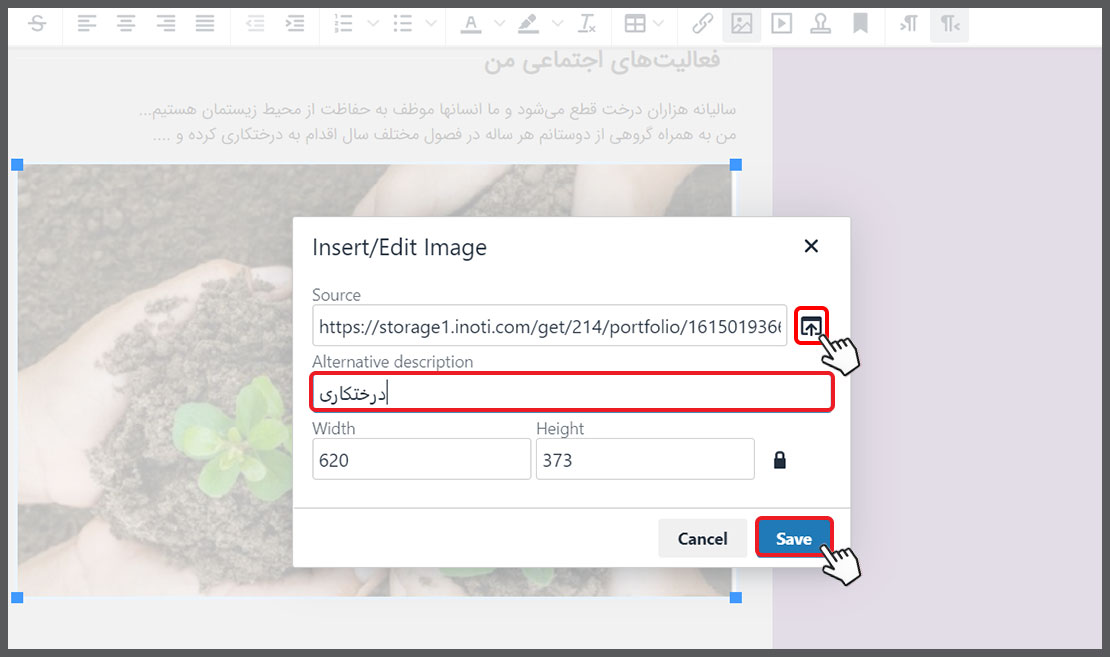The image size is (1110, 657).
Task: Click the clear formatting icon
Action: [587, 24]
